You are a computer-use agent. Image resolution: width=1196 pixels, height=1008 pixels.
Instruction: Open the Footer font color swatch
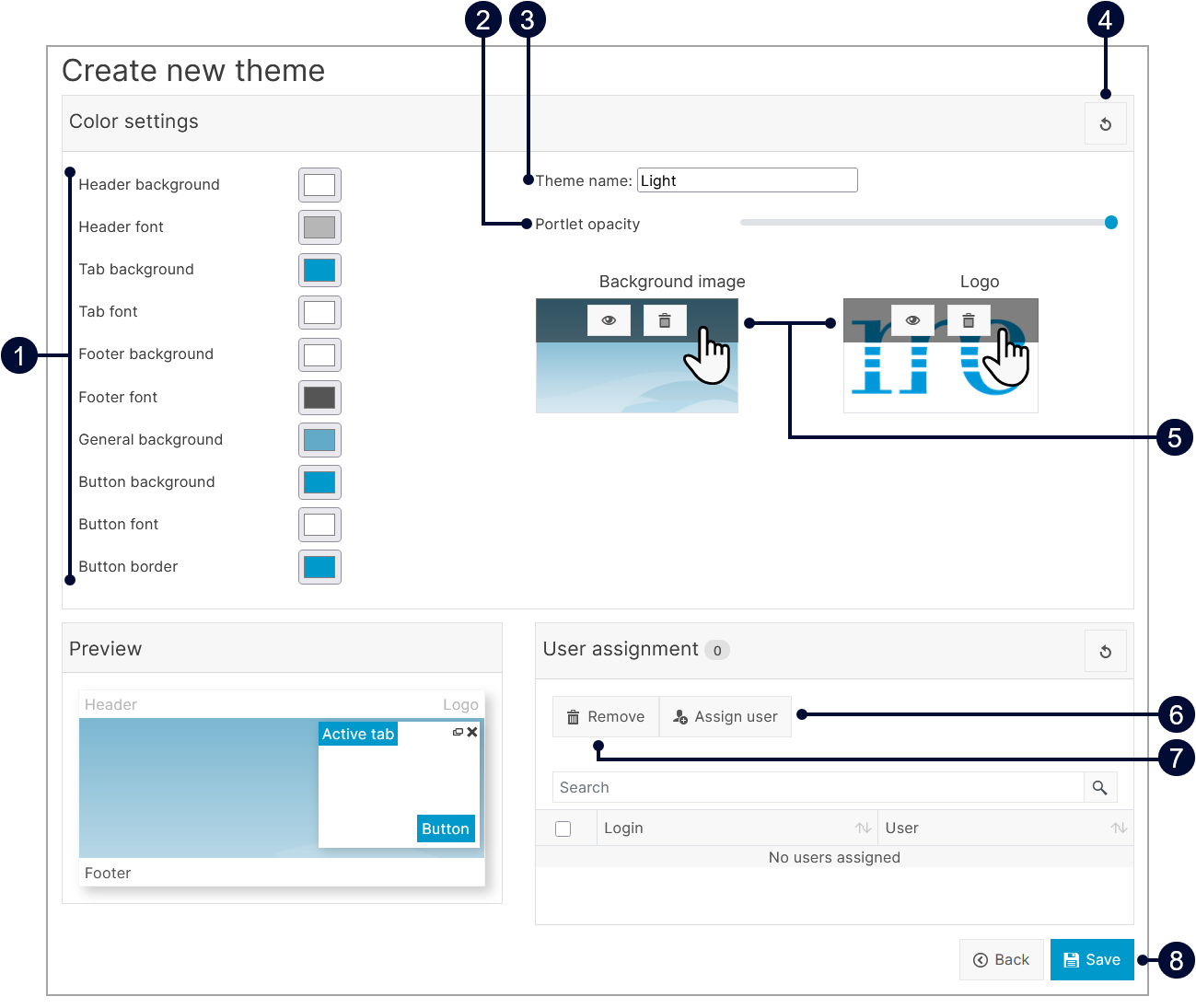pyautogui.click(x=319, y=398)
